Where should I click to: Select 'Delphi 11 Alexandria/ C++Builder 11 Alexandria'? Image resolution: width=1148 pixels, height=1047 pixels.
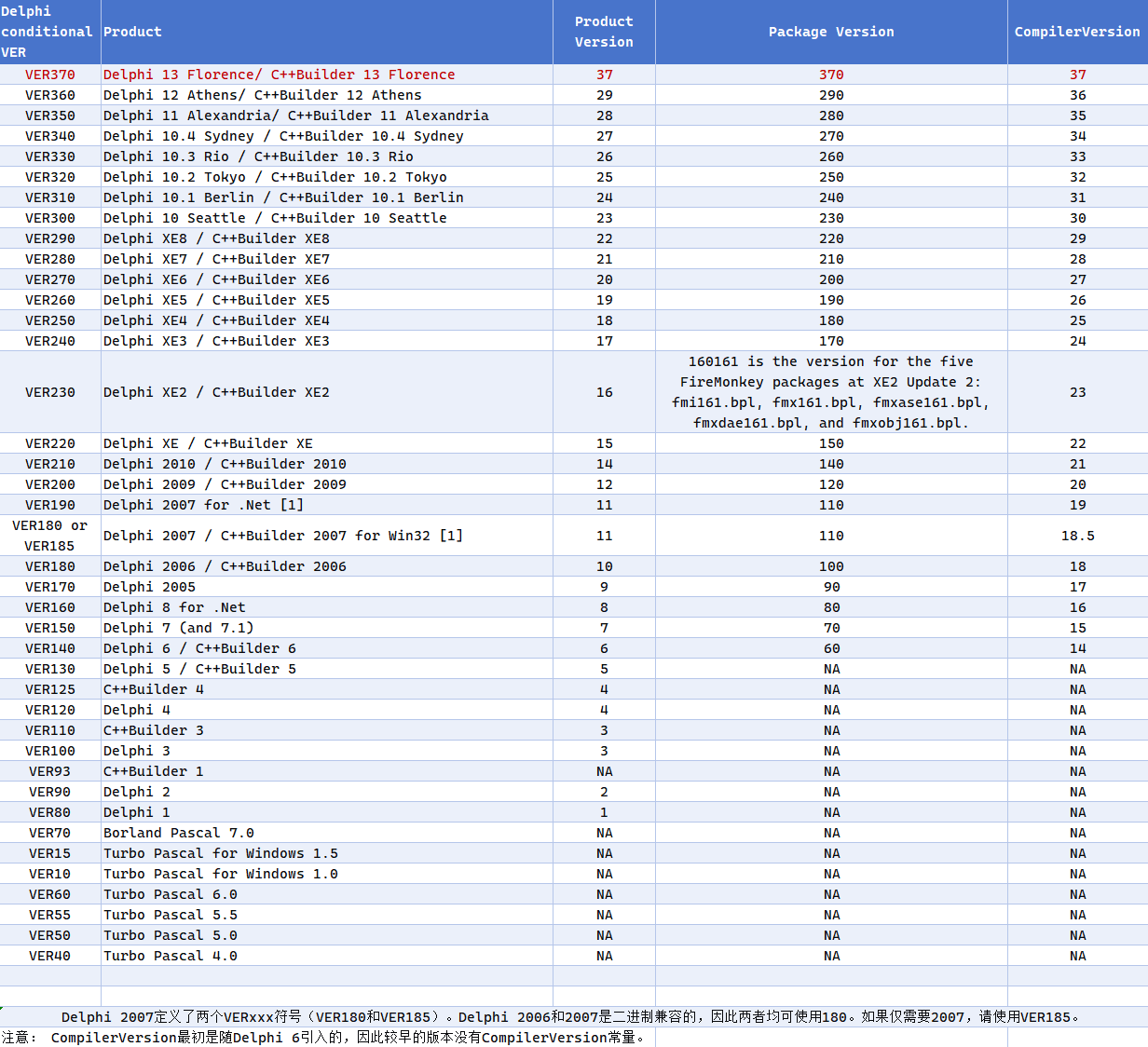tap(327, 116)
